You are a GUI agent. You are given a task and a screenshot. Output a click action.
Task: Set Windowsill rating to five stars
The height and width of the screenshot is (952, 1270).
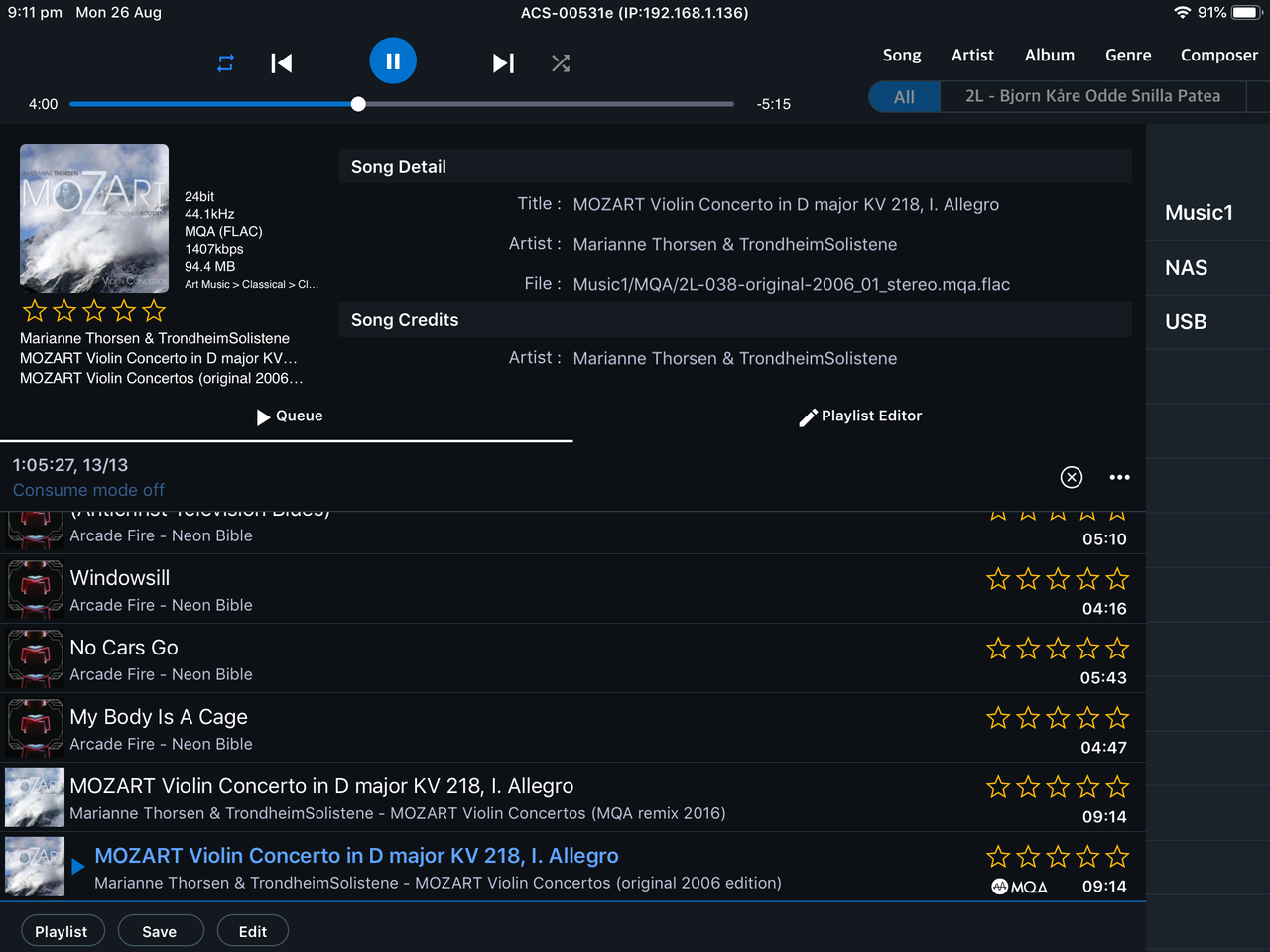(x=1117, y=579)
